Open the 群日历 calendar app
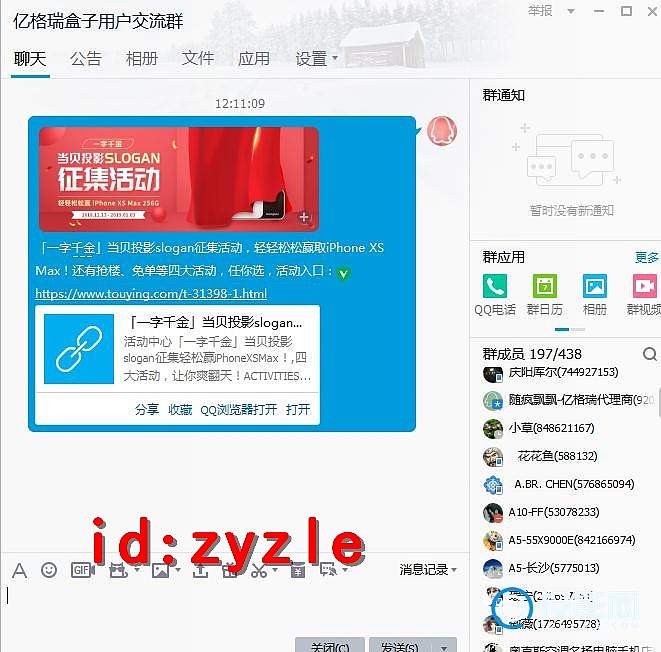Screen dimensions: 661x652 point(545,286)
